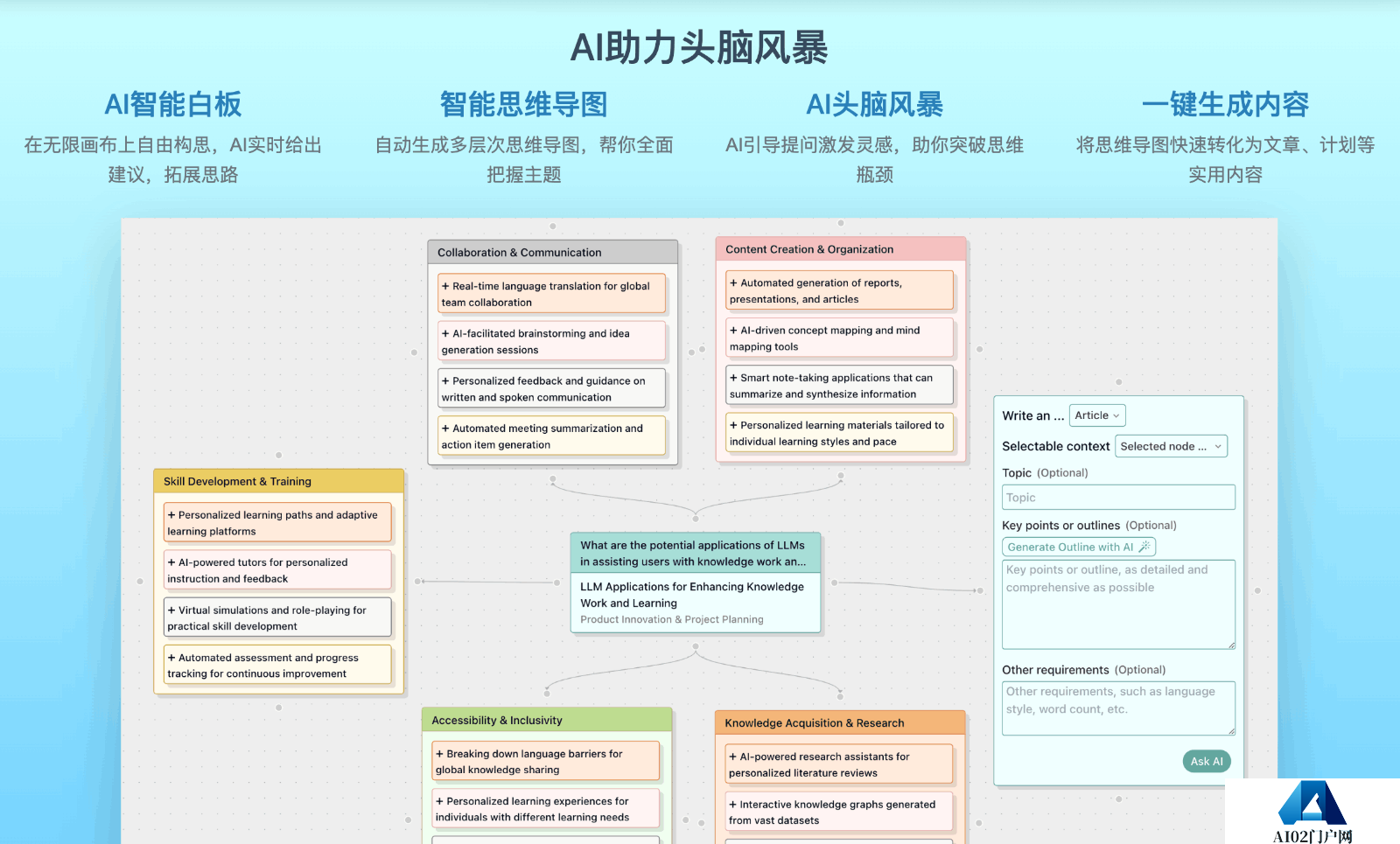Select Breaking down language barriers node
Screen dimensions: 1400x844
pos(545,762)
